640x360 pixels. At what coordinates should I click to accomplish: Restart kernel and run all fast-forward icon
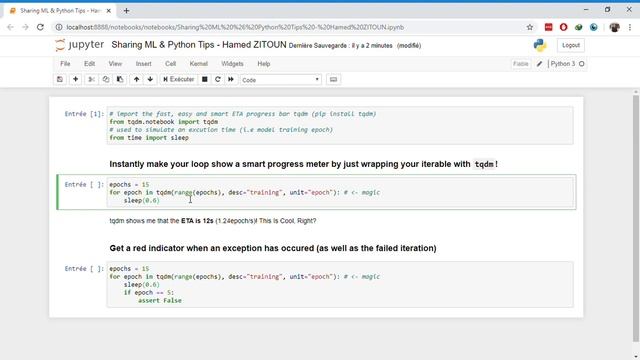pos(231,80)
